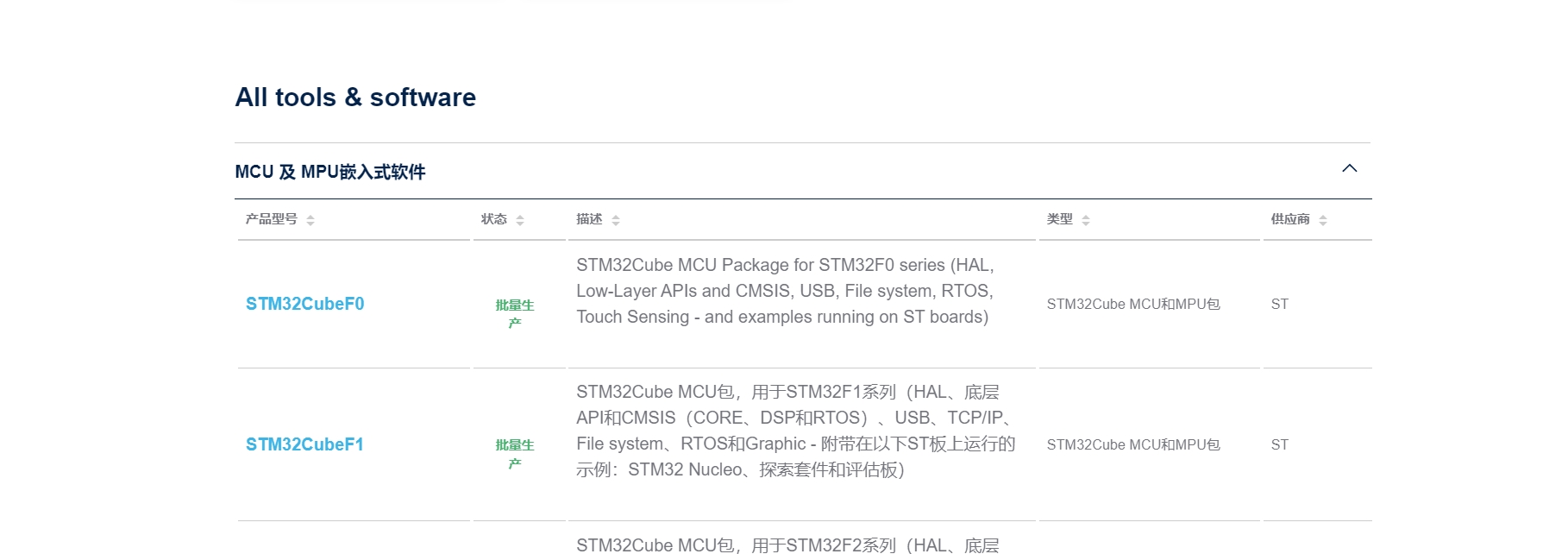Click 批量生产 status in STM32CubeF0 row
This screenshot has width=1568, height=554.
[x=515, y=313]
